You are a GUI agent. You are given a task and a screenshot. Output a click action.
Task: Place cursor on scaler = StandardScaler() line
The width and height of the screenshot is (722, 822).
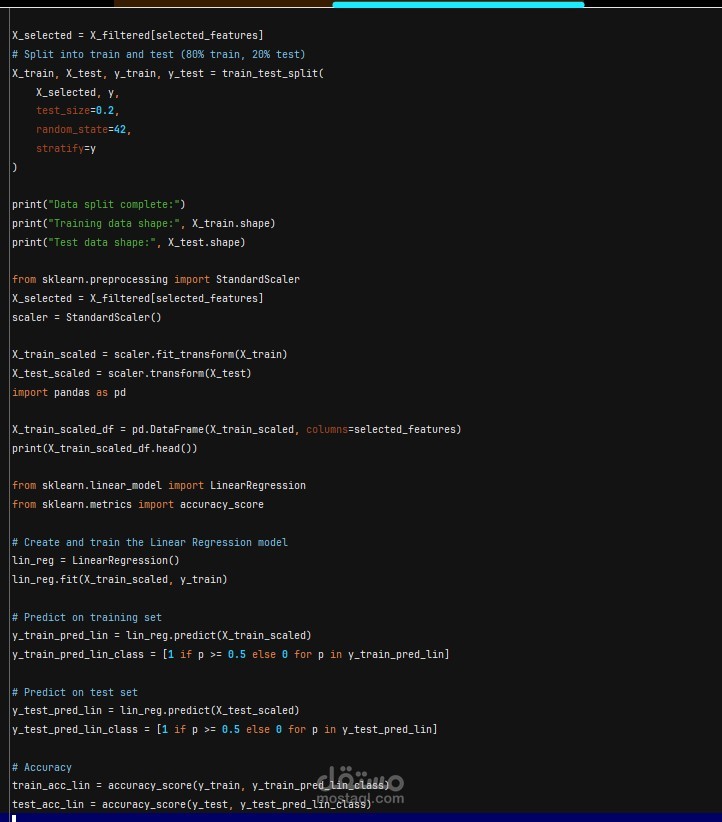(x=87, y=317)
